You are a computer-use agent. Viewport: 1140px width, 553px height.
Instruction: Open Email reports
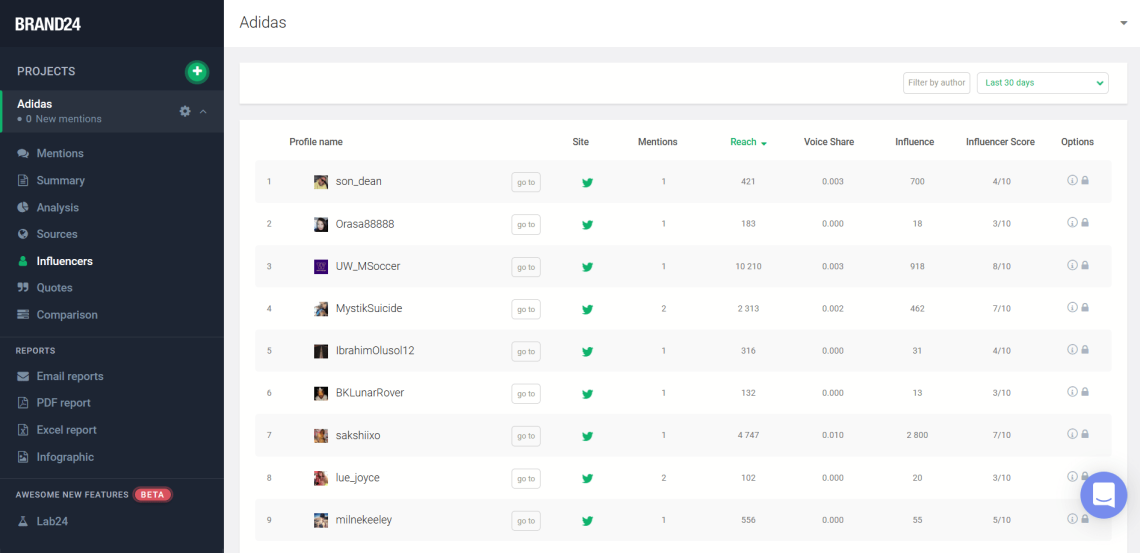[70, 376]
